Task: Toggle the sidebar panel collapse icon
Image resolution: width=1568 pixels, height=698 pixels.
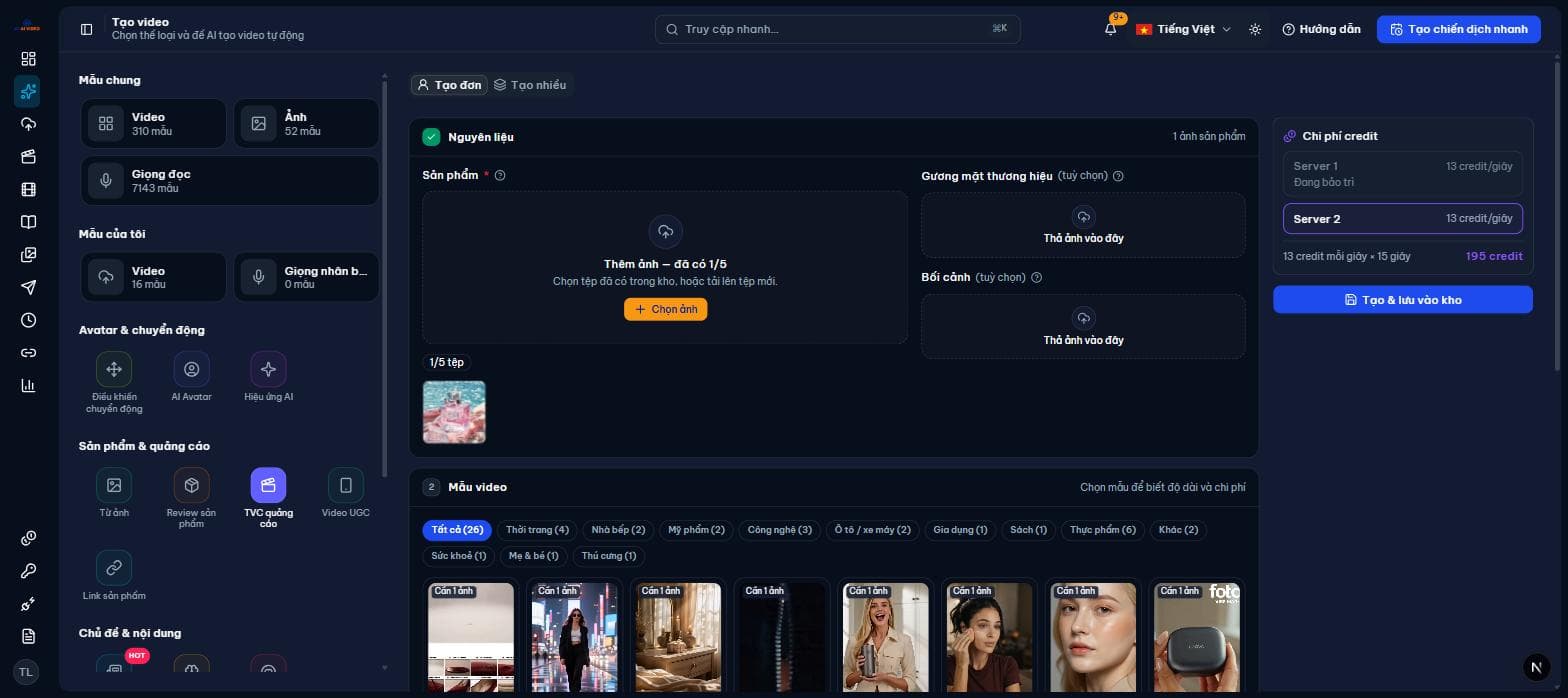Action: pyautogui.click(x=86, y=29)
